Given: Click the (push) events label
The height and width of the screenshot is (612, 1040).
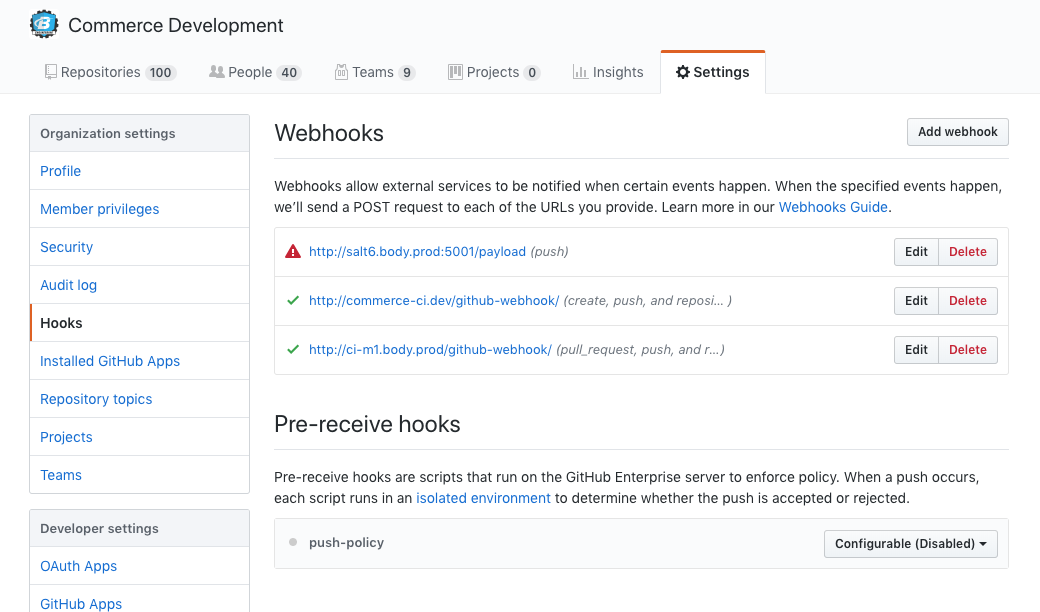Looking at the screenshot, I should pyautogui.click(x=549, y=251).
